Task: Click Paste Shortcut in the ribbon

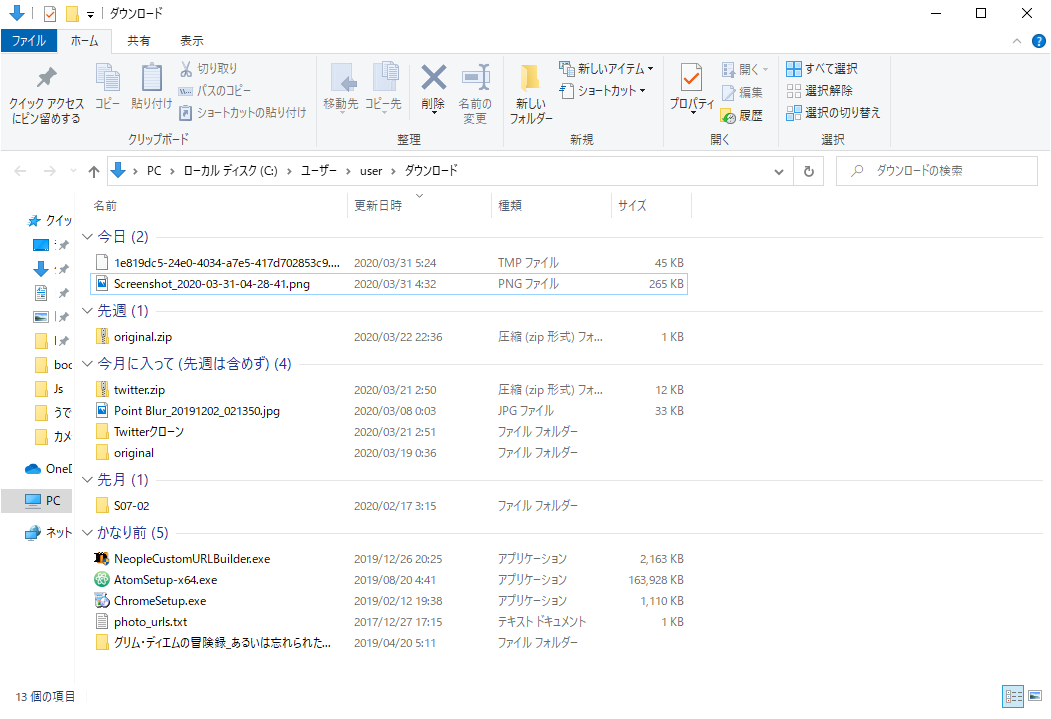Action: 242,113
